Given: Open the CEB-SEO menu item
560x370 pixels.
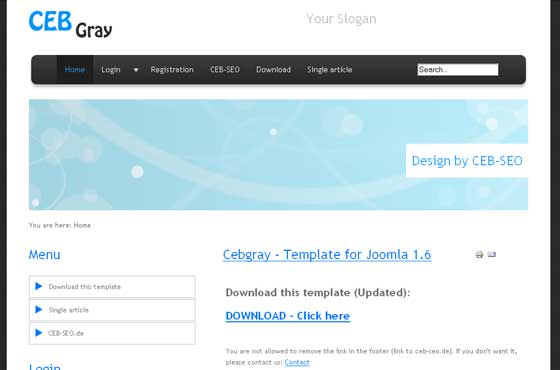Looking at the screenshot, I should click(225, 69).
